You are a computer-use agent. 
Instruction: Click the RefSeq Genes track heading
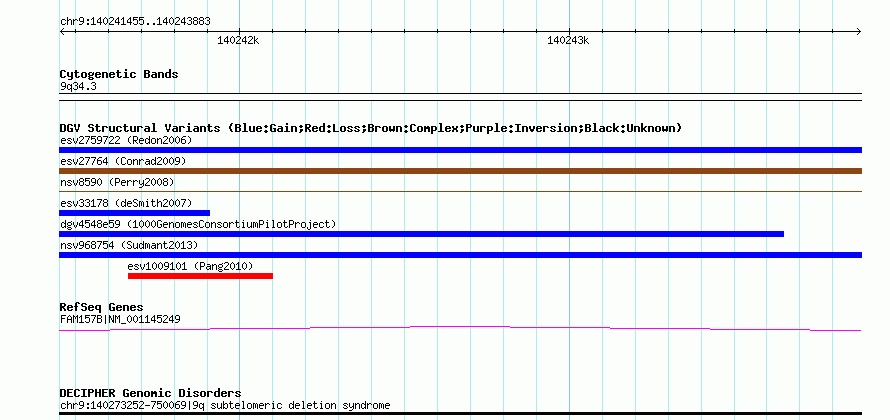click(x=101, y=308)
